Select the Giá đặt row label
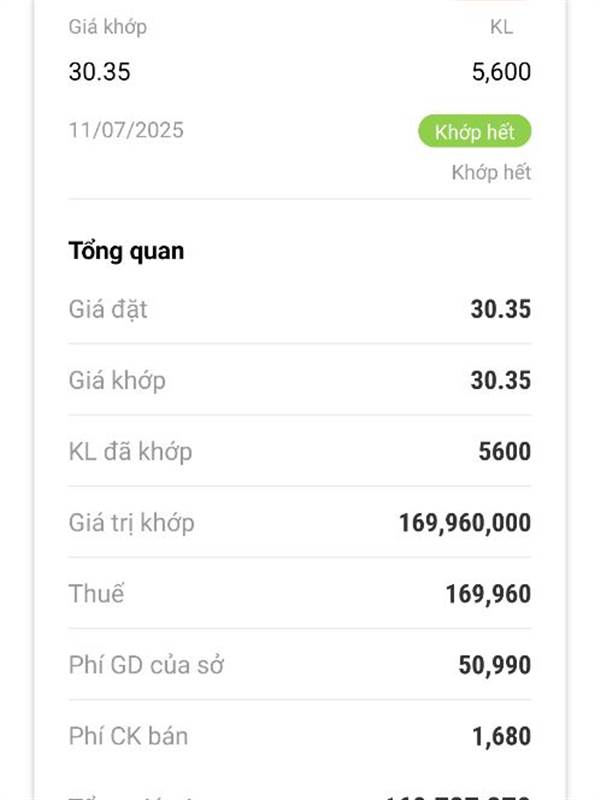Screen dimensions: 600x800 108,309
